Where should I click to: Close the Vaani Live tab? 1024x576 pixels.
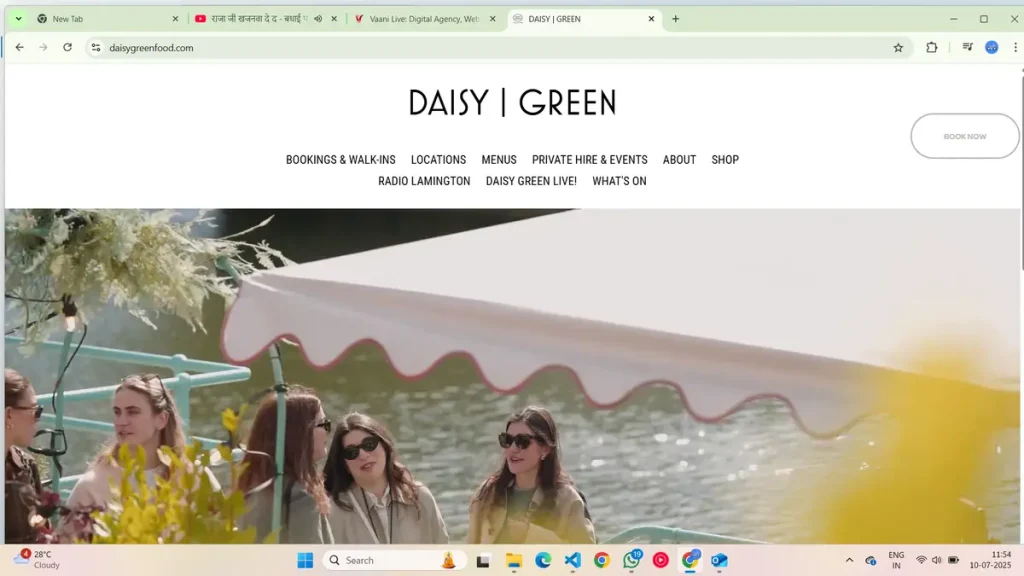pos(492,19)
